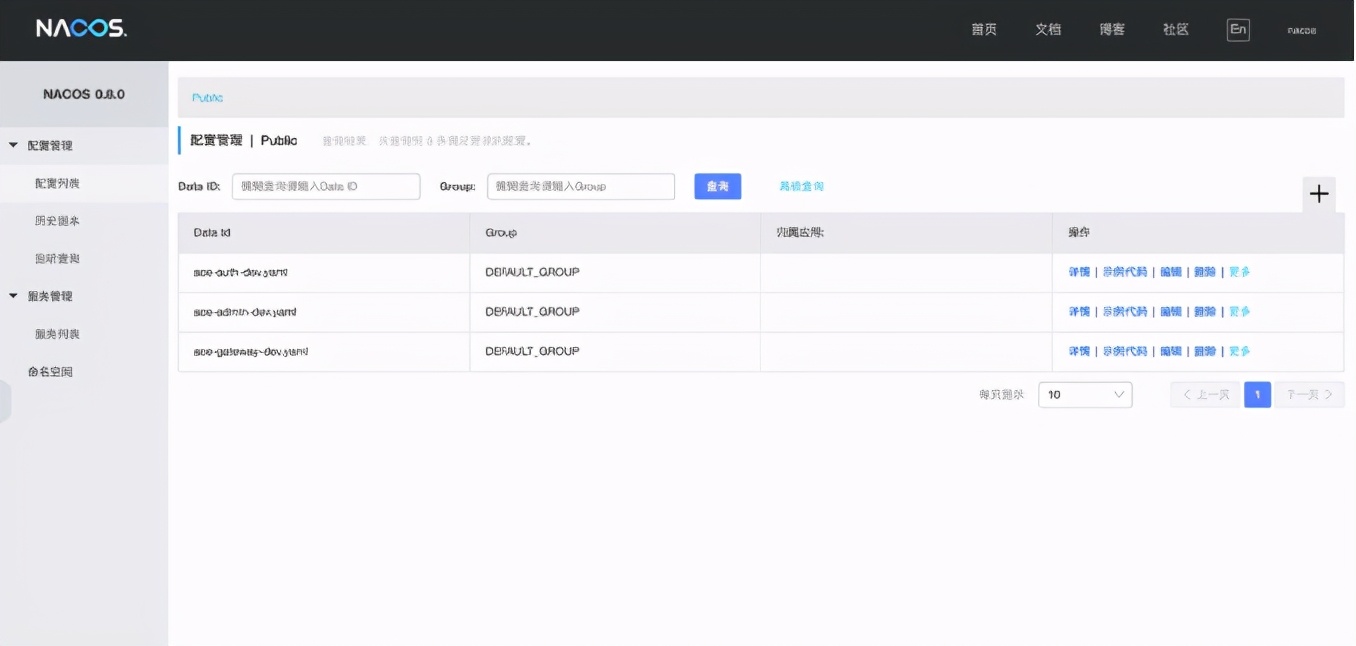The height and width of the screenshot is (646, 1356).
Task: Select the Public namespace tab
Action: point(208,98)
